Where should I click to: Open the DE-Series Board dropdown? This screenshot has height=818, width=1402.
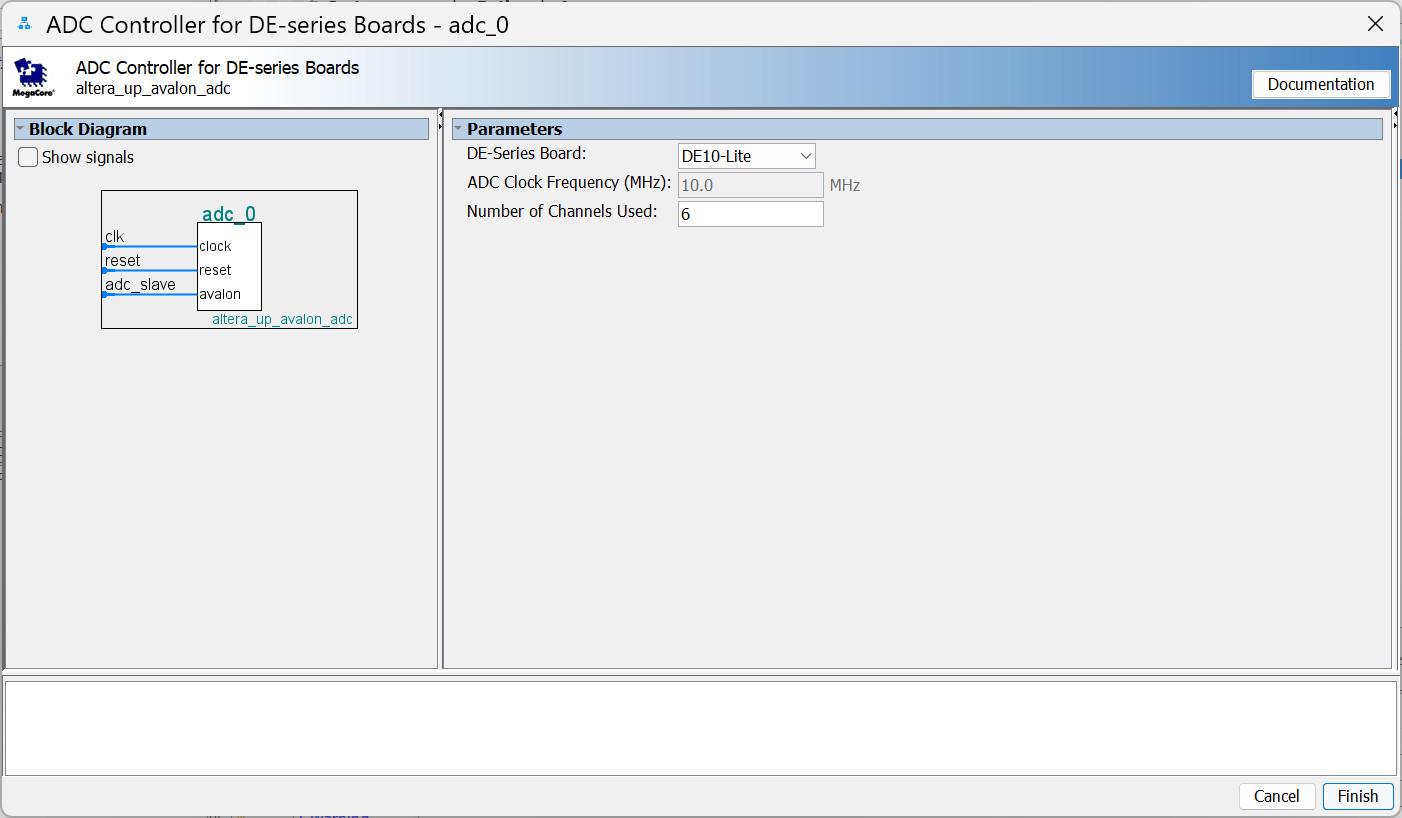point(746,156)
